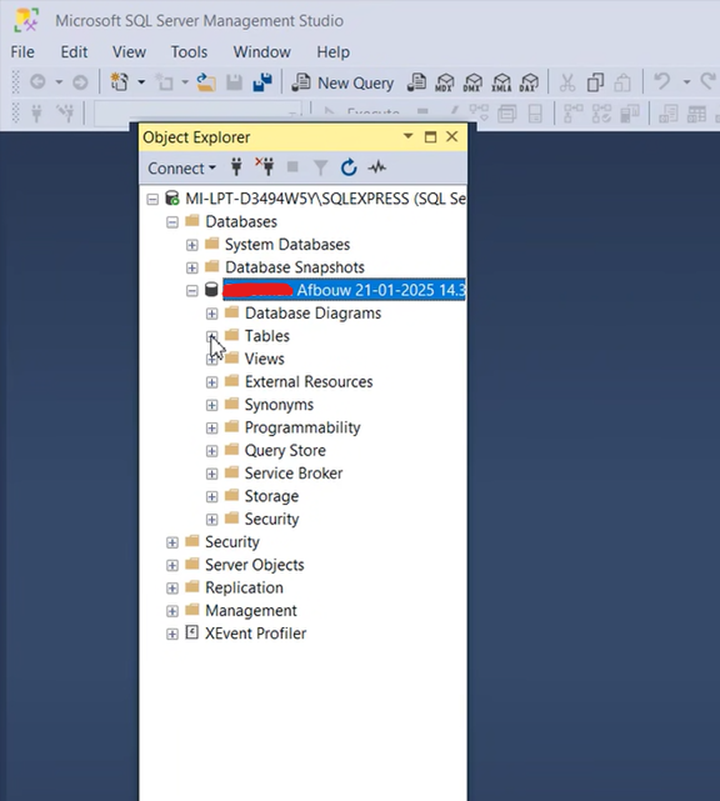Open the Edit menu
This screenshot has width=720, height=801.
[74, 52]
